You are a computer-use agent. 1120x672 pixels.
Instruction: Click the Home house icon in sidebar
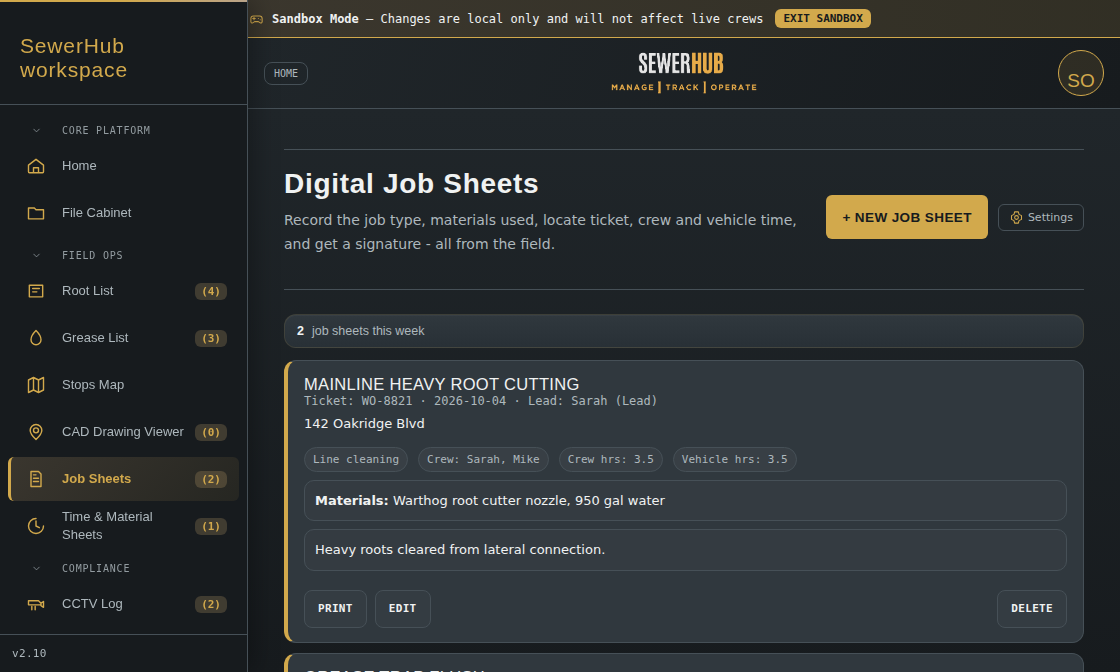tap(36, 166)
